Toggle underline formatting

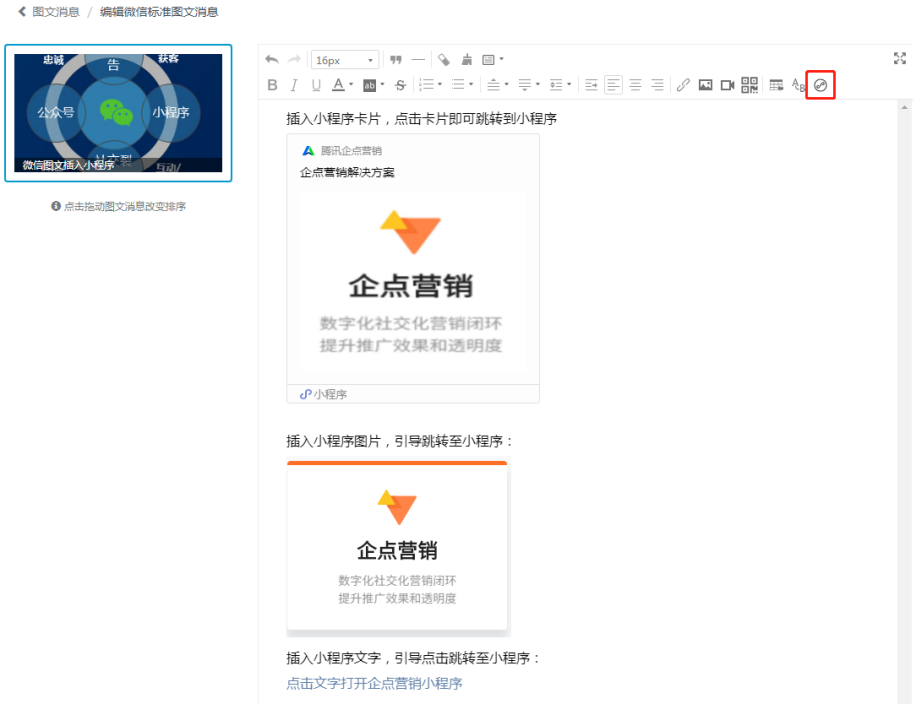click(x=316, y=85)
